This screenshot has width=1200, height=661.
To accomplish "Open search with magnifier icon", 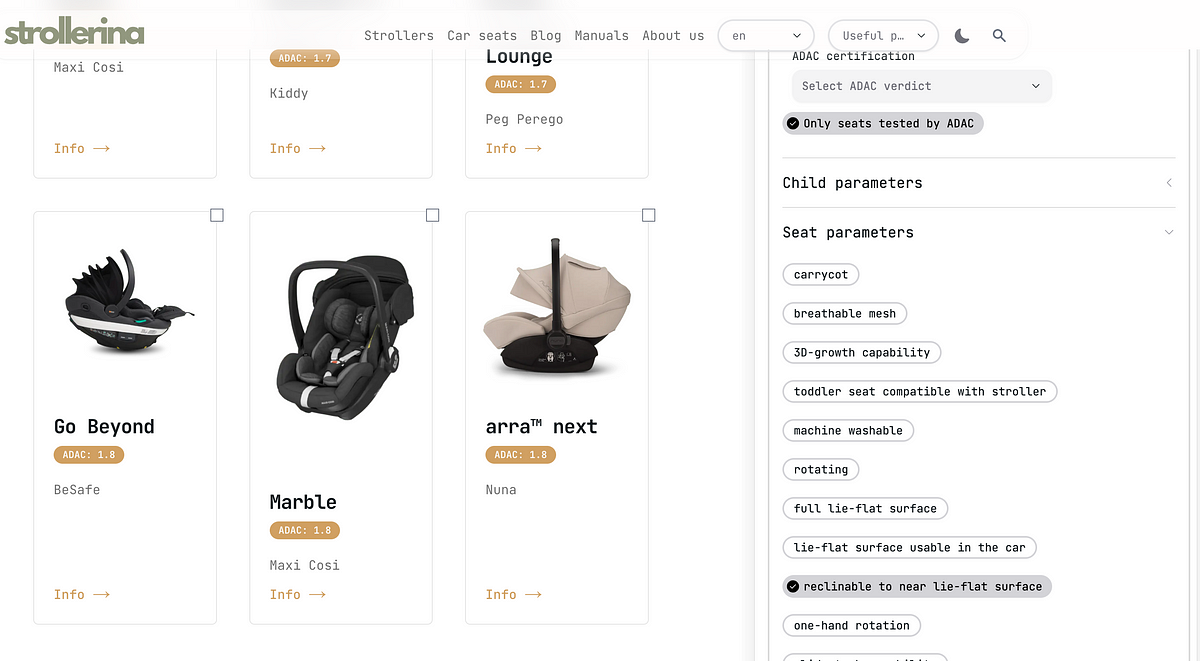I will 999,36.
